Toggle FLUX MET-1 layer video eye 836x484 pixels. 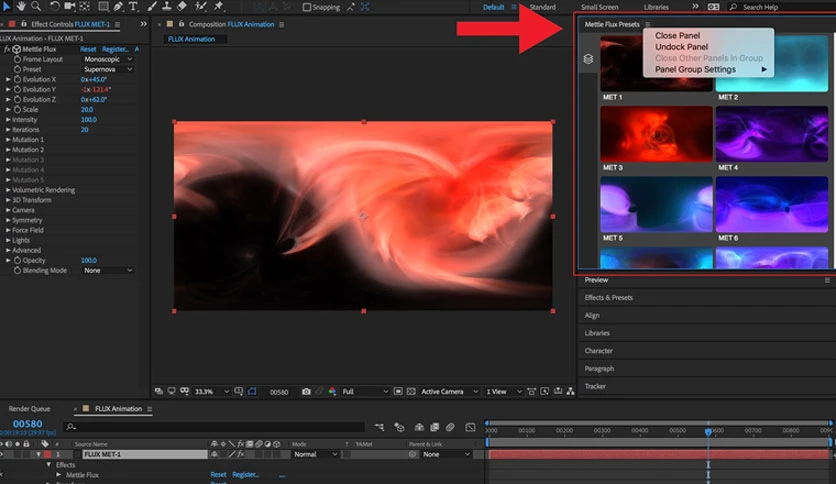(2, 454)
